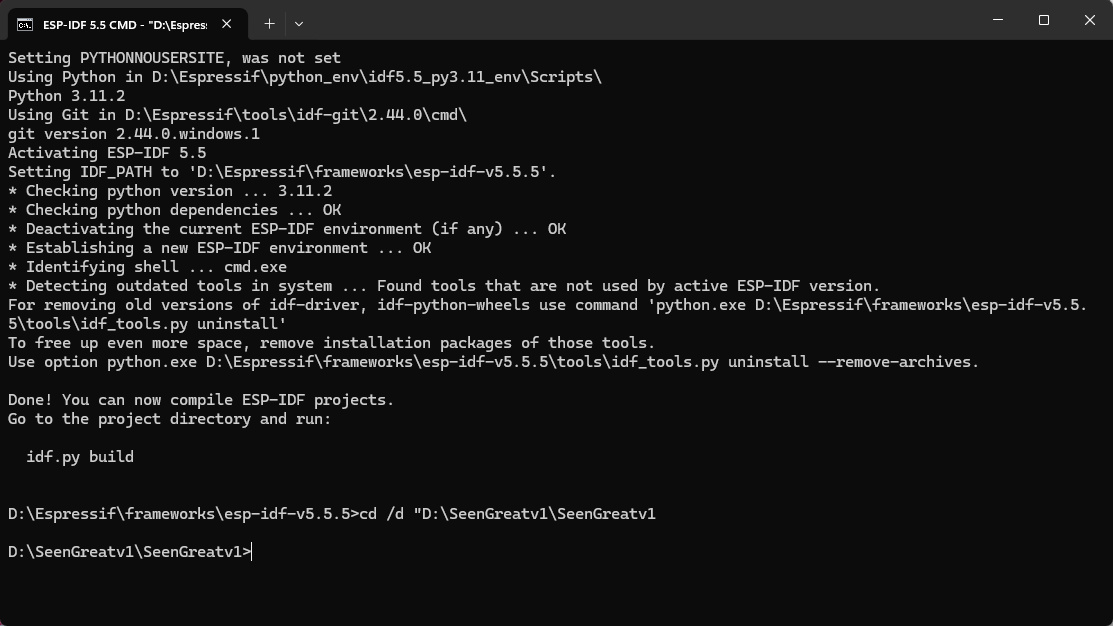Open a new terminal tab with plus
Image resolution: width=1113 pixels, height=626 pixels.
click(x=269, y=24)
